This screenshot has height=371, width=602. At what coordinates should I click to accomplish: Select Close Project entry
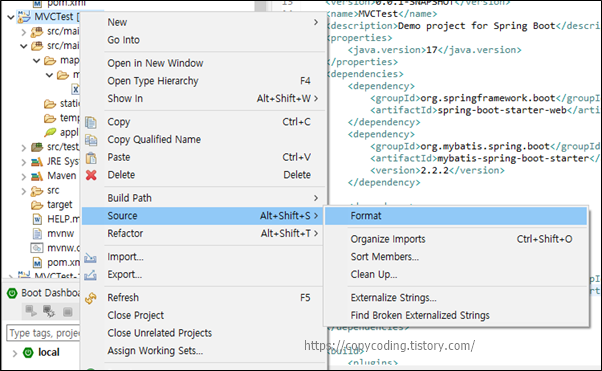coord(203,315)
